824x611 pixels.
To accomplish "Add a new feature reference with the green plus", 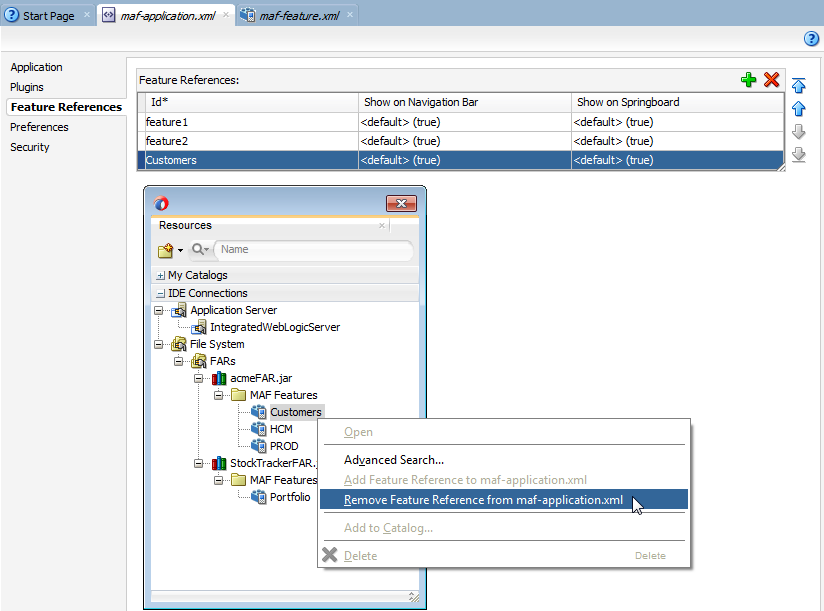I will 748,80.
